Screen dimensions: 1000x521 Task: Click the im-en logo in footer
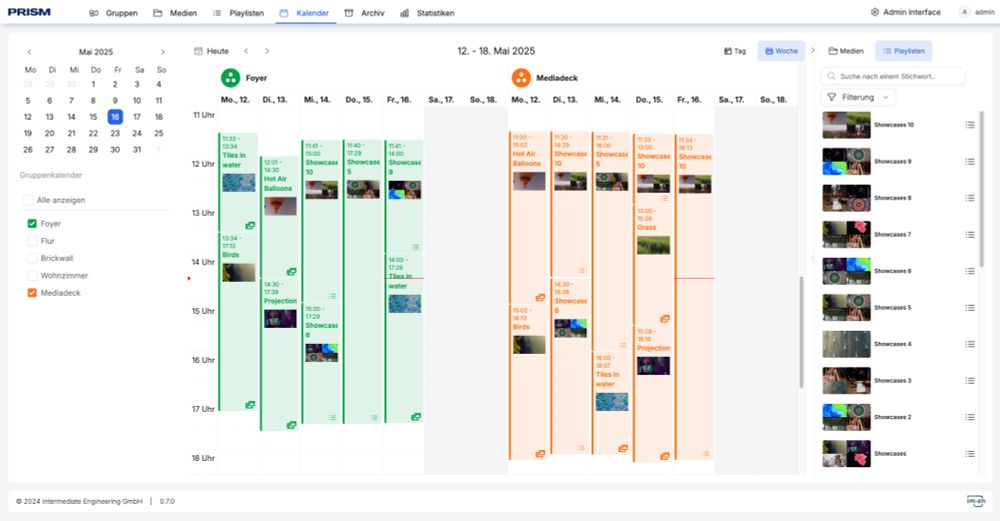pyautogui.click(x=976, y=501)
